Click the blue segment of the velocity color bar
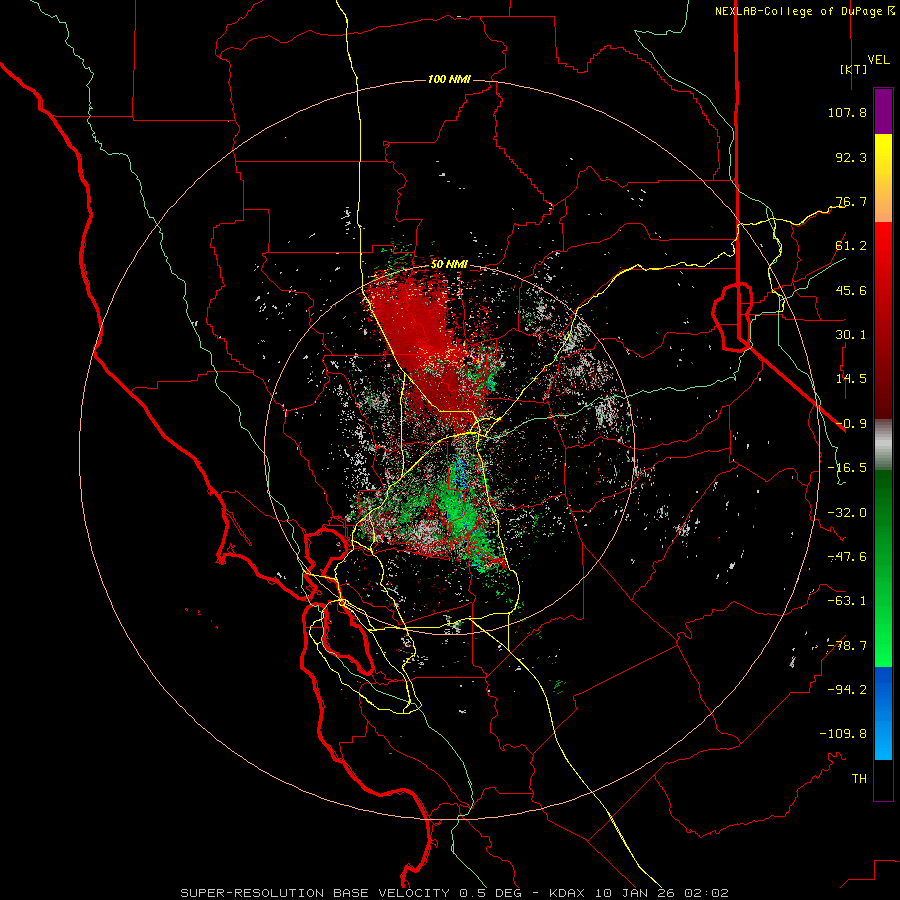The width and height of the screenshot is (900, 900). click(883, 713)
